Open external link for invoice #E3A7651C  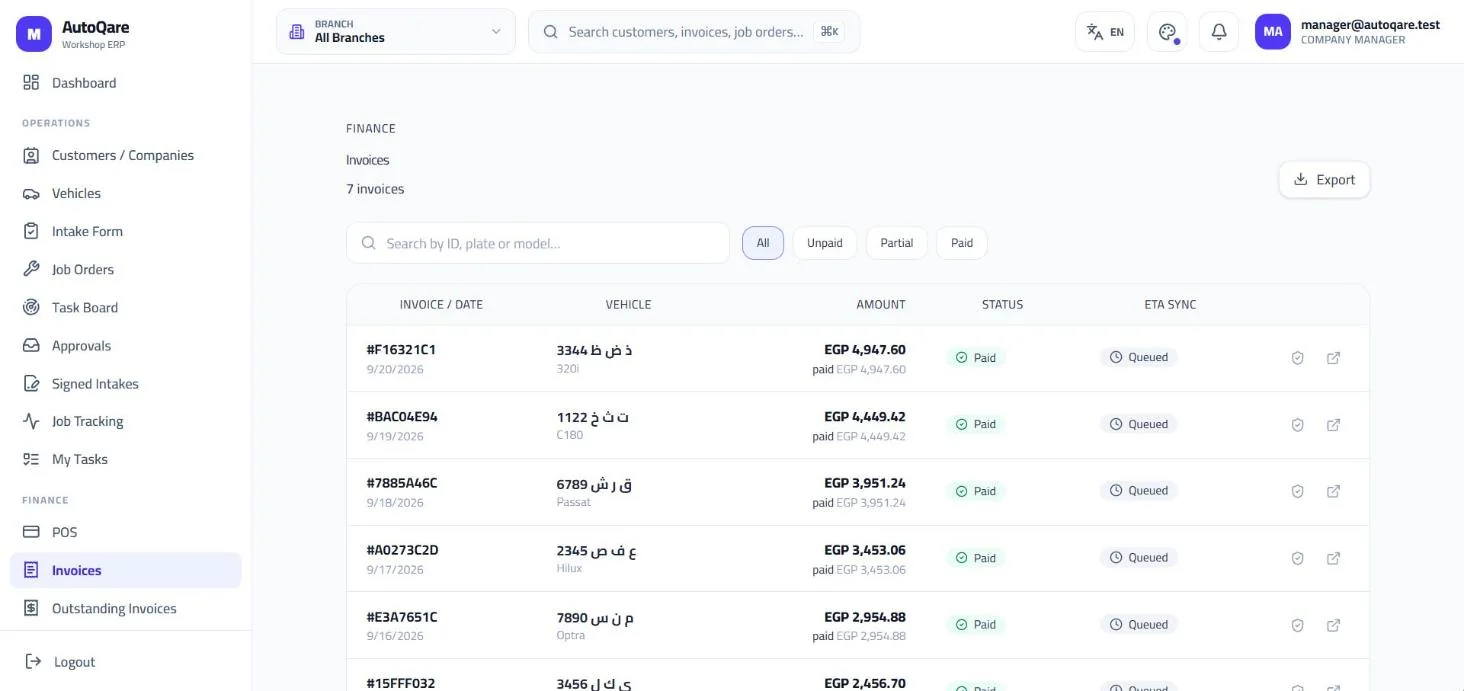click(1333, 625)
